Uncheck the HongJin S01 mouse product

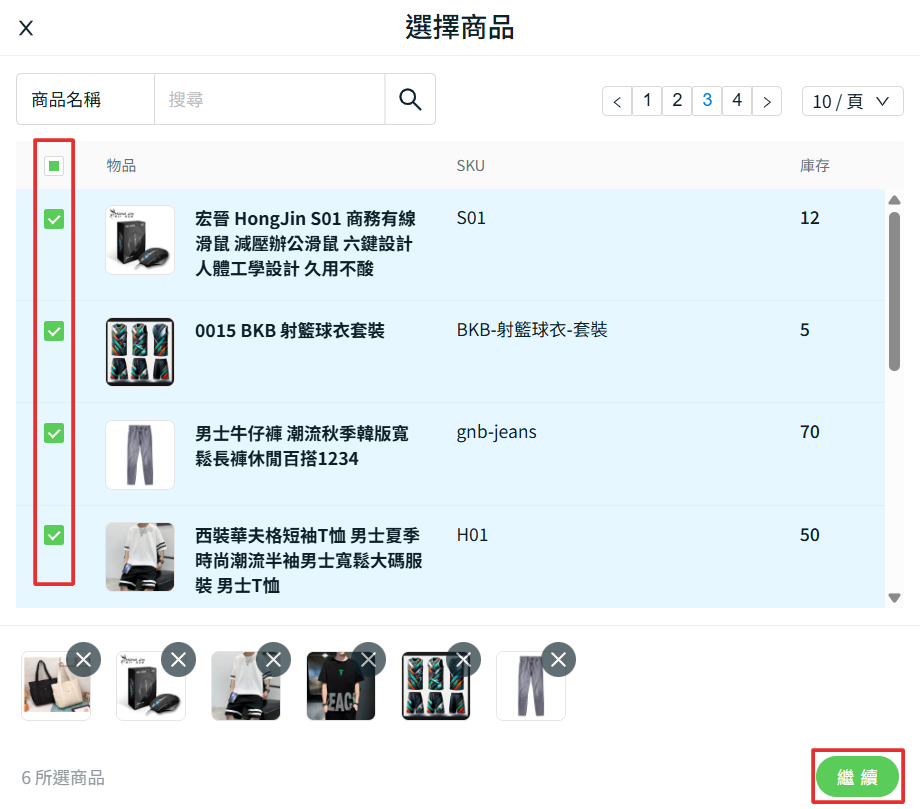(54, 219)
